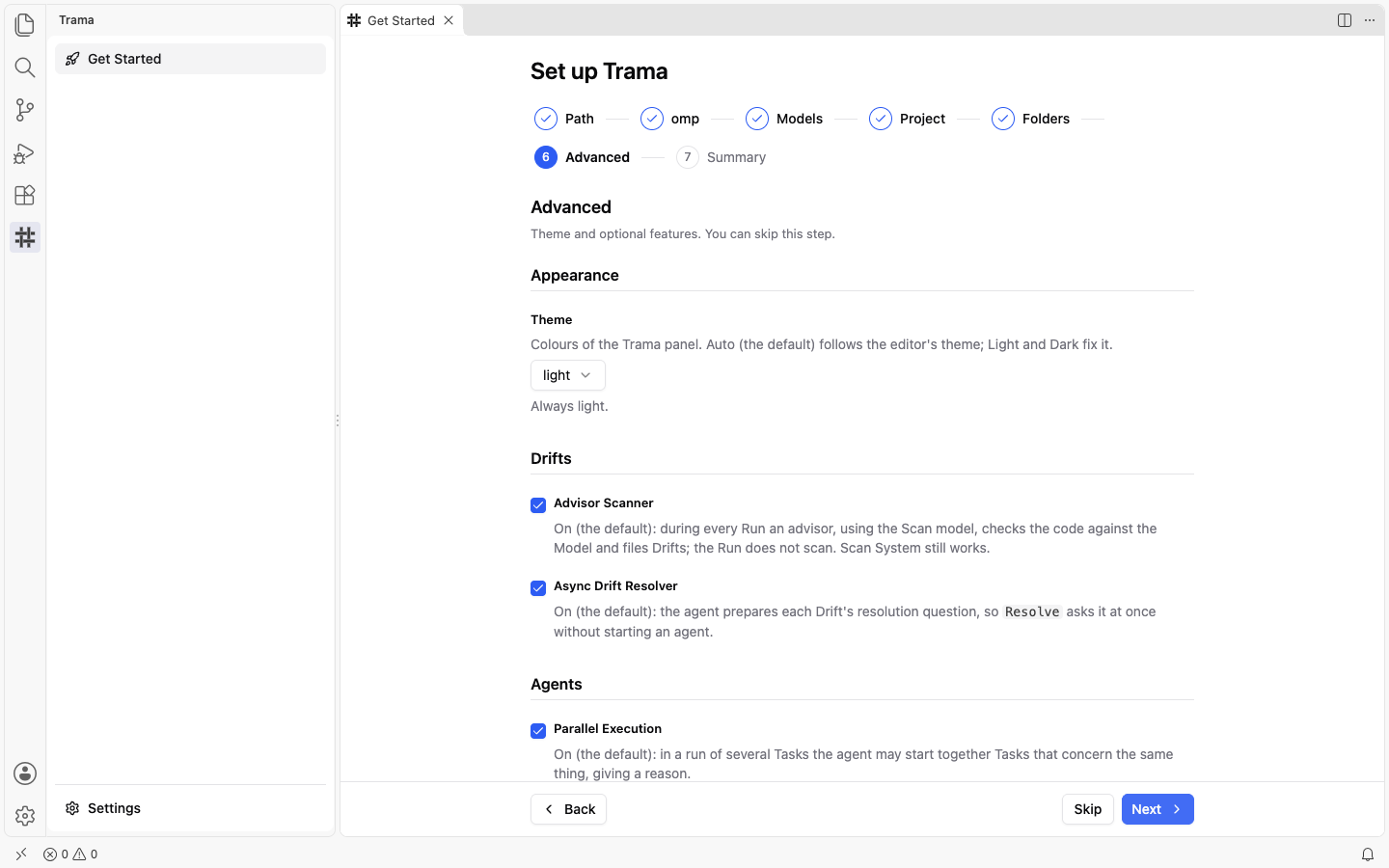Click the completed Folders step circle
The width and height of the screenshot is (1389, 868).
coord(1003,119)
